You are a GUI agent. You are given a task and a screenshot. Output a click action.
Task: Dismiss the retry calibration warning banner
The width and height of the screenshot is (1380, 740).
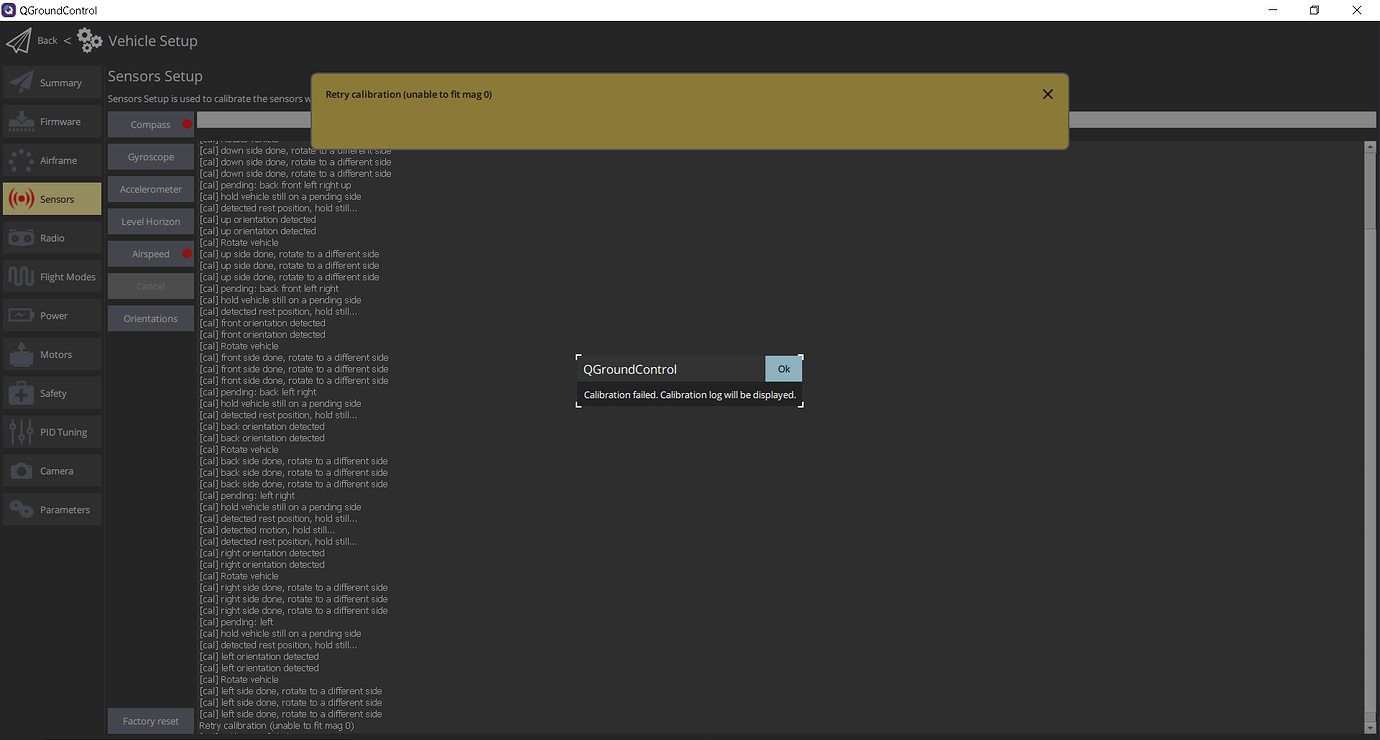pyautogui.click(x=1047, y=93)
